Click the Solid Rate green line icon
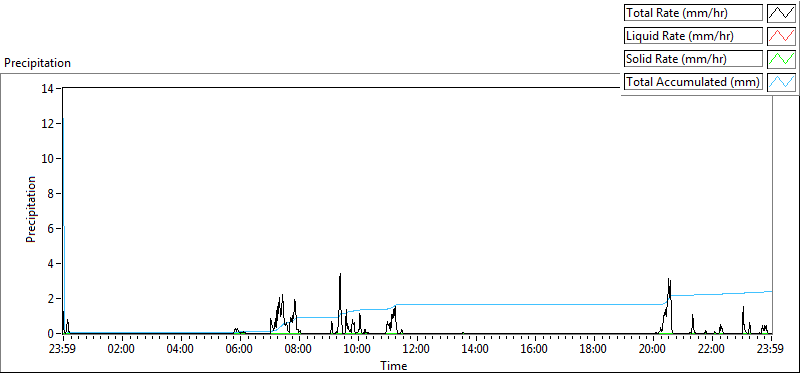 point(781,59)
